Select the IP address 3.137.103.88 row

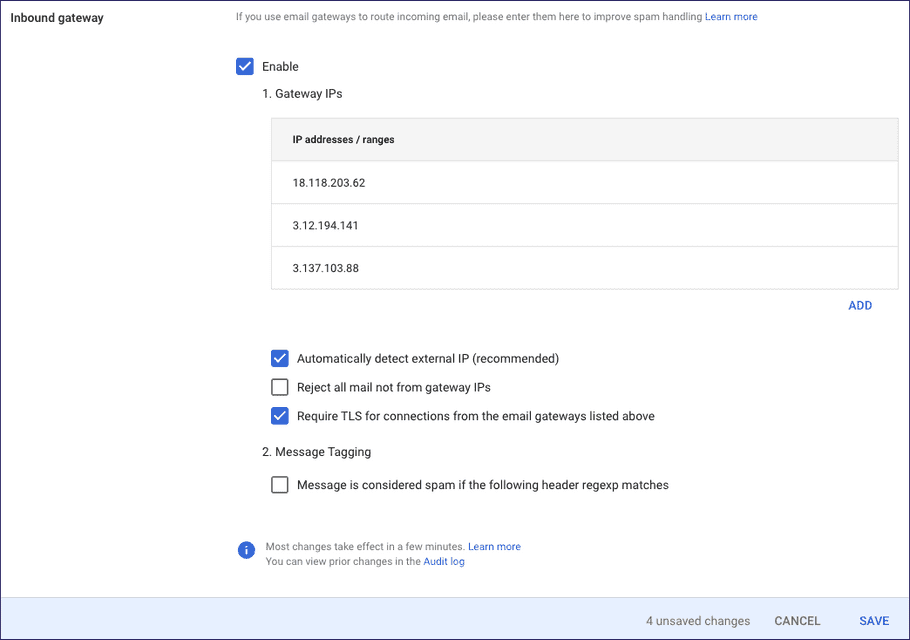(x=324, y=268)
